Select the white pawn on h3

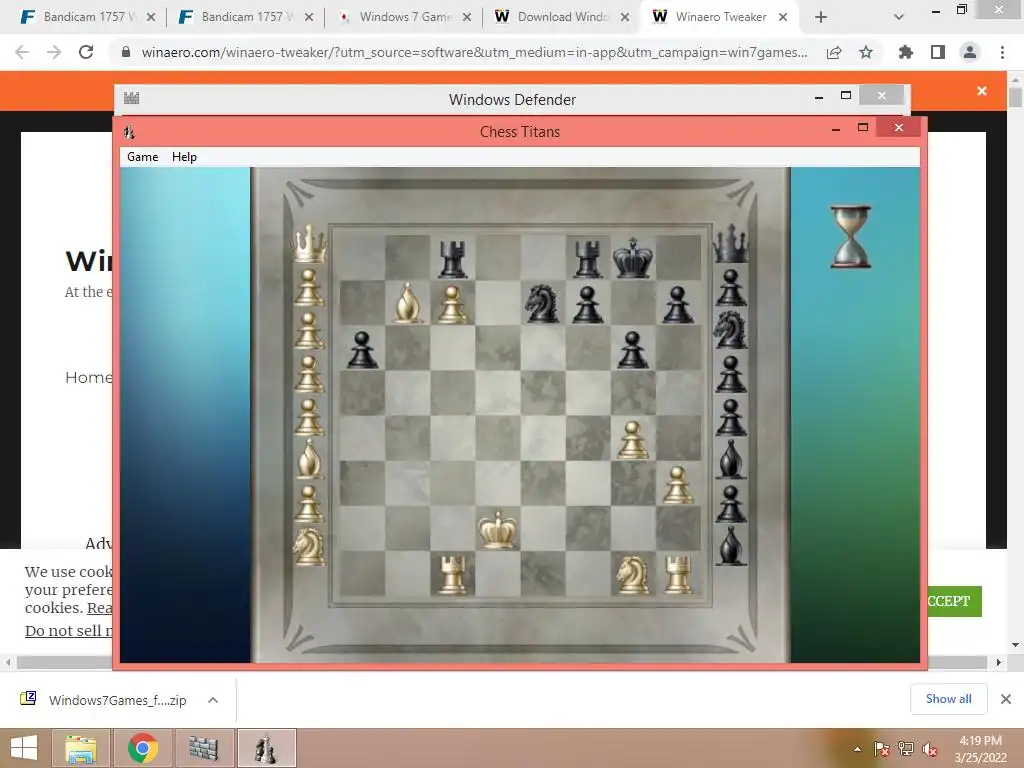pos(678,485)
